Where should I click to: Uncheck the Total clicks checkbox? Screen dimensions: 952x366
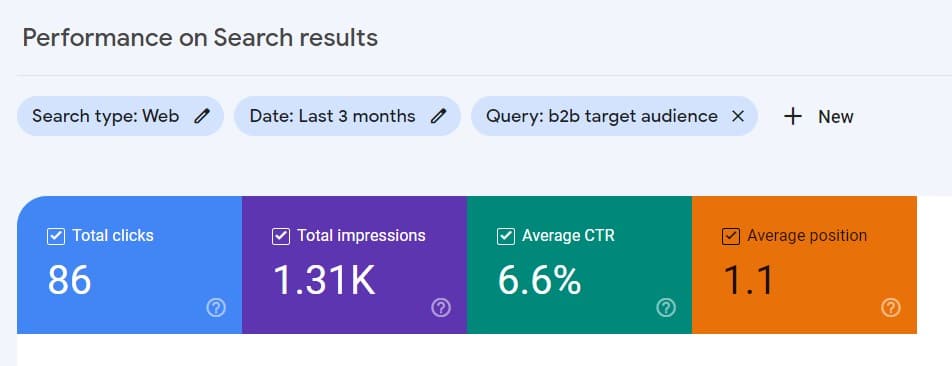tap(56, 236)
